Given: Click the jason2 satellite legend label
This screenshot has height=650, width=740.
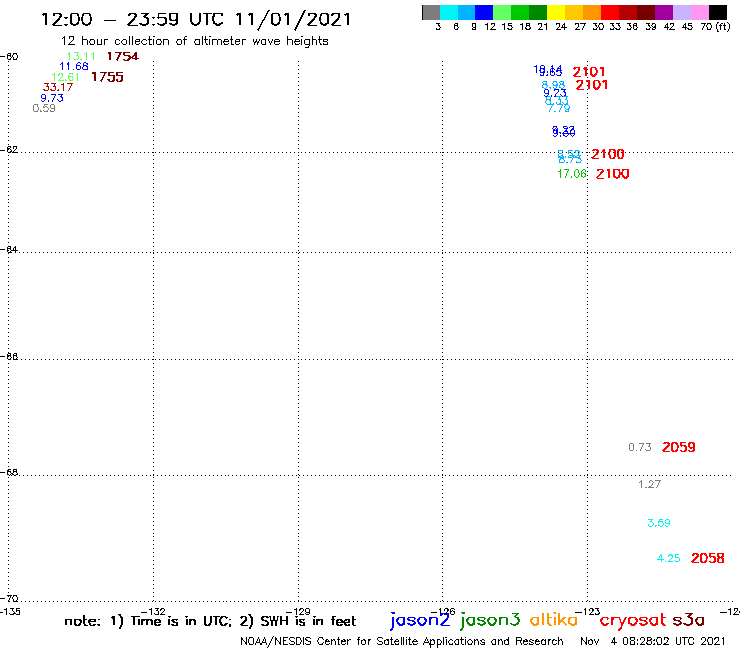Looking at the screenshot, I should pos(420,620).
